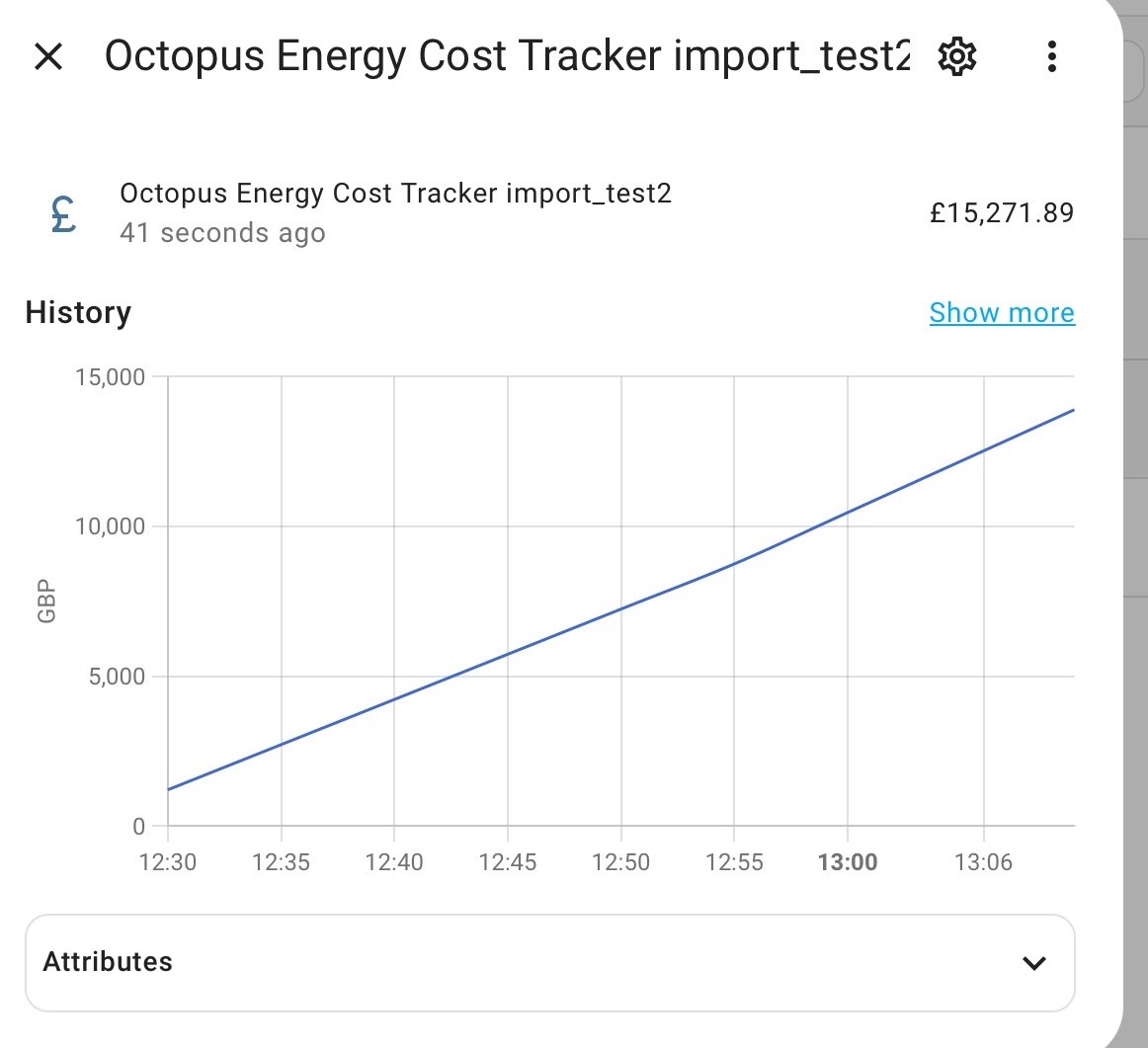Click the History section heading
1148x1048 pixels.
(x=78, y=312)
